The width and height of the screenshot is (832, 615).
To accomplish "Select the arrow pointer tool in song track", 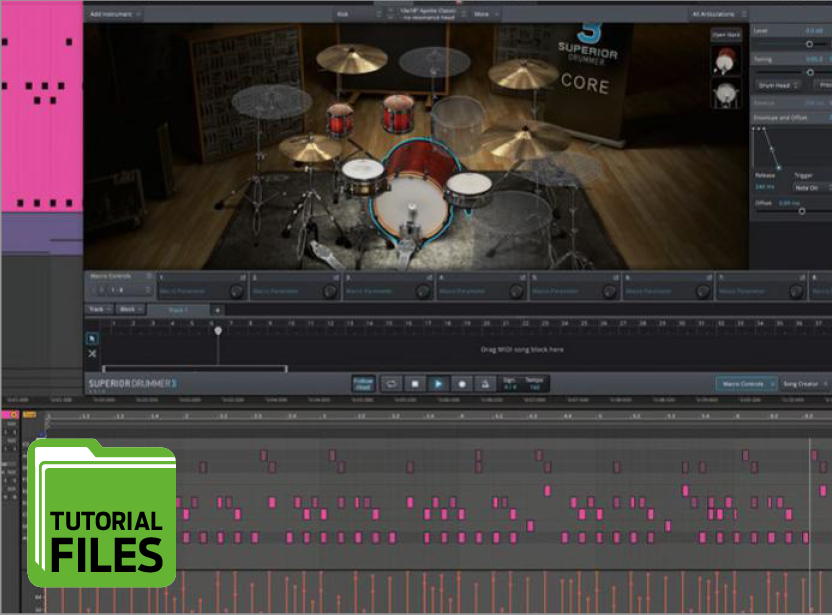I will [92, 338].
